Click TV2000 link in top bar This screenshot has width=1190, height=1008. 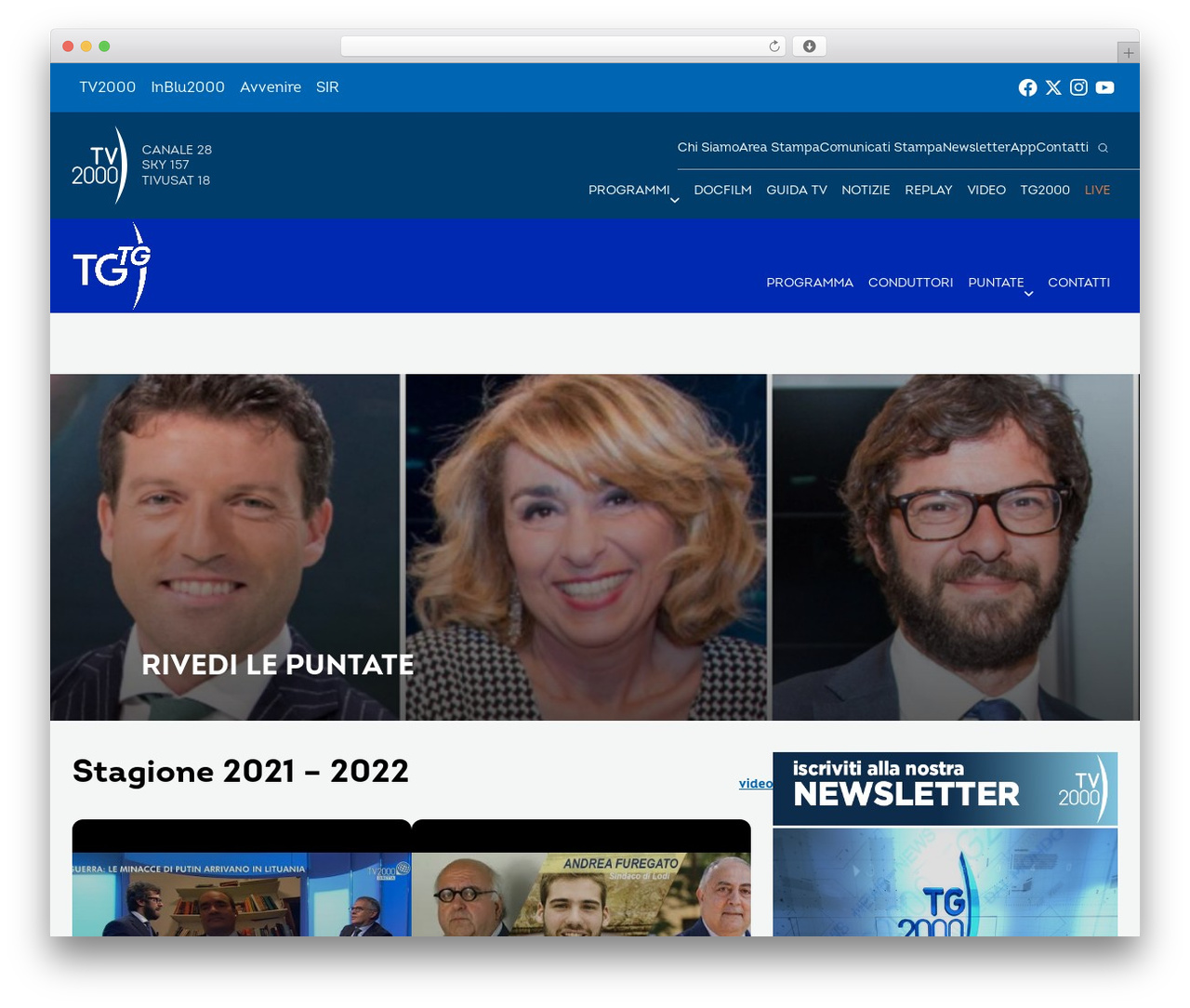[108, 87]
